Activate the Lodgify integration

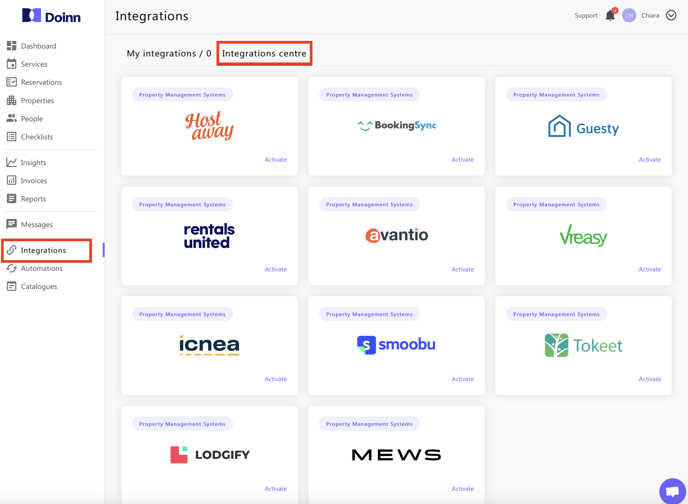[276, 489]
